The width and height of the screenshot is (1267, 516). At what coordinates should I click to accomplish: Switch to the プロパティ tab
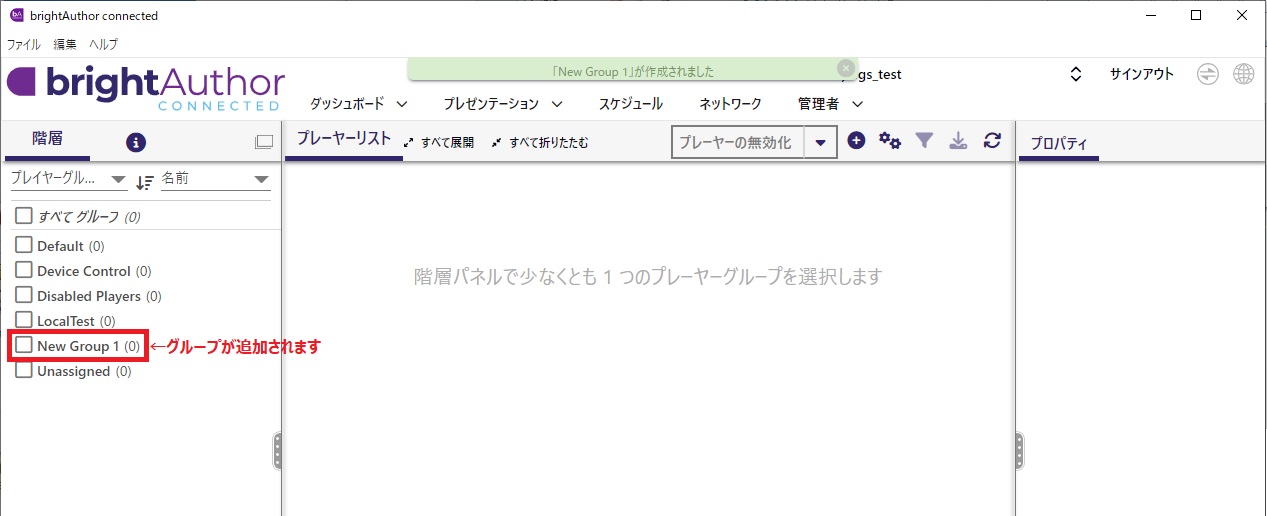click(1059, 143)
